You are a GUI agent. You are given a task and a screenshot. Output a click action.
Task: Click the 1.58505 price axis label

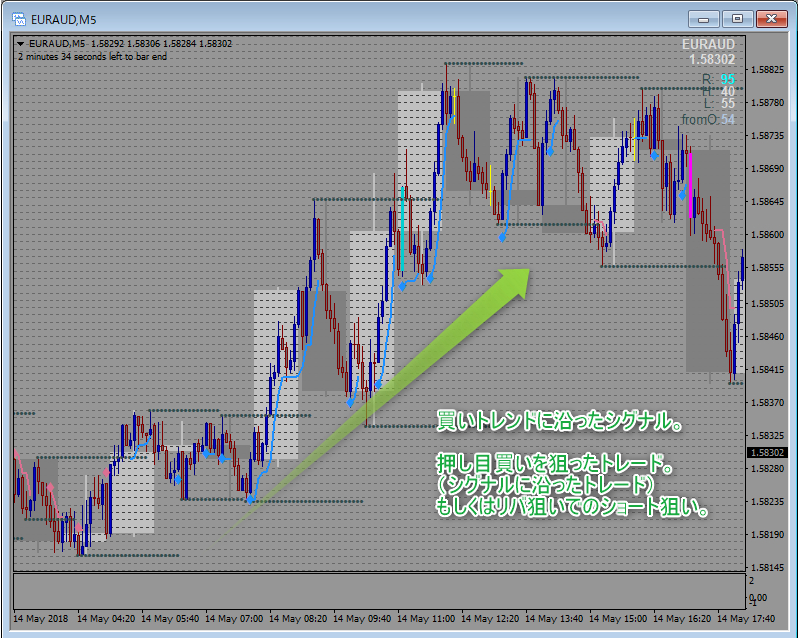[767, 303]
